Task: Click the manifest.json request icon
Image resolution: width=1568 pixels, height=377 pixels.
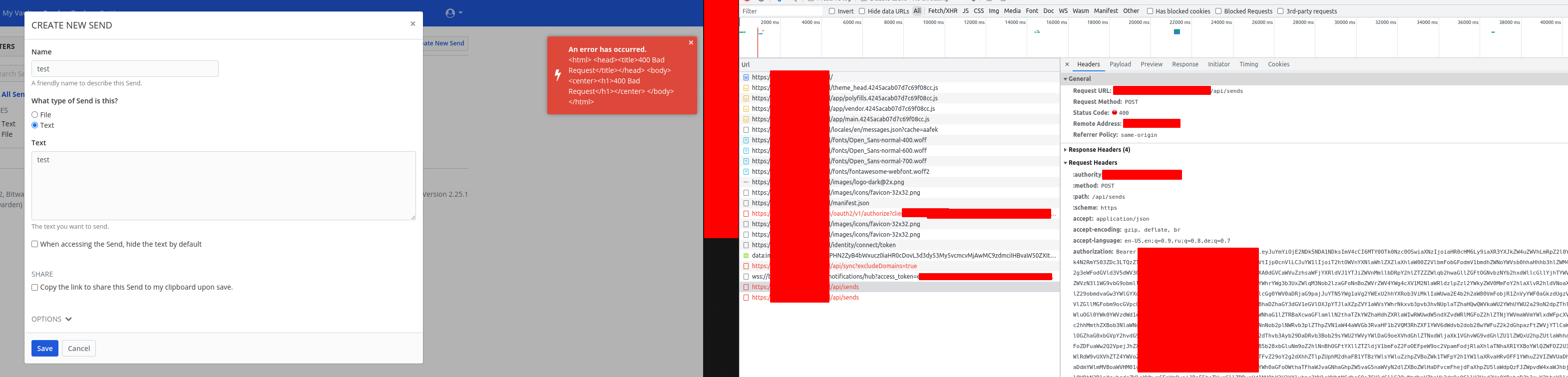Action: [746, 203]
